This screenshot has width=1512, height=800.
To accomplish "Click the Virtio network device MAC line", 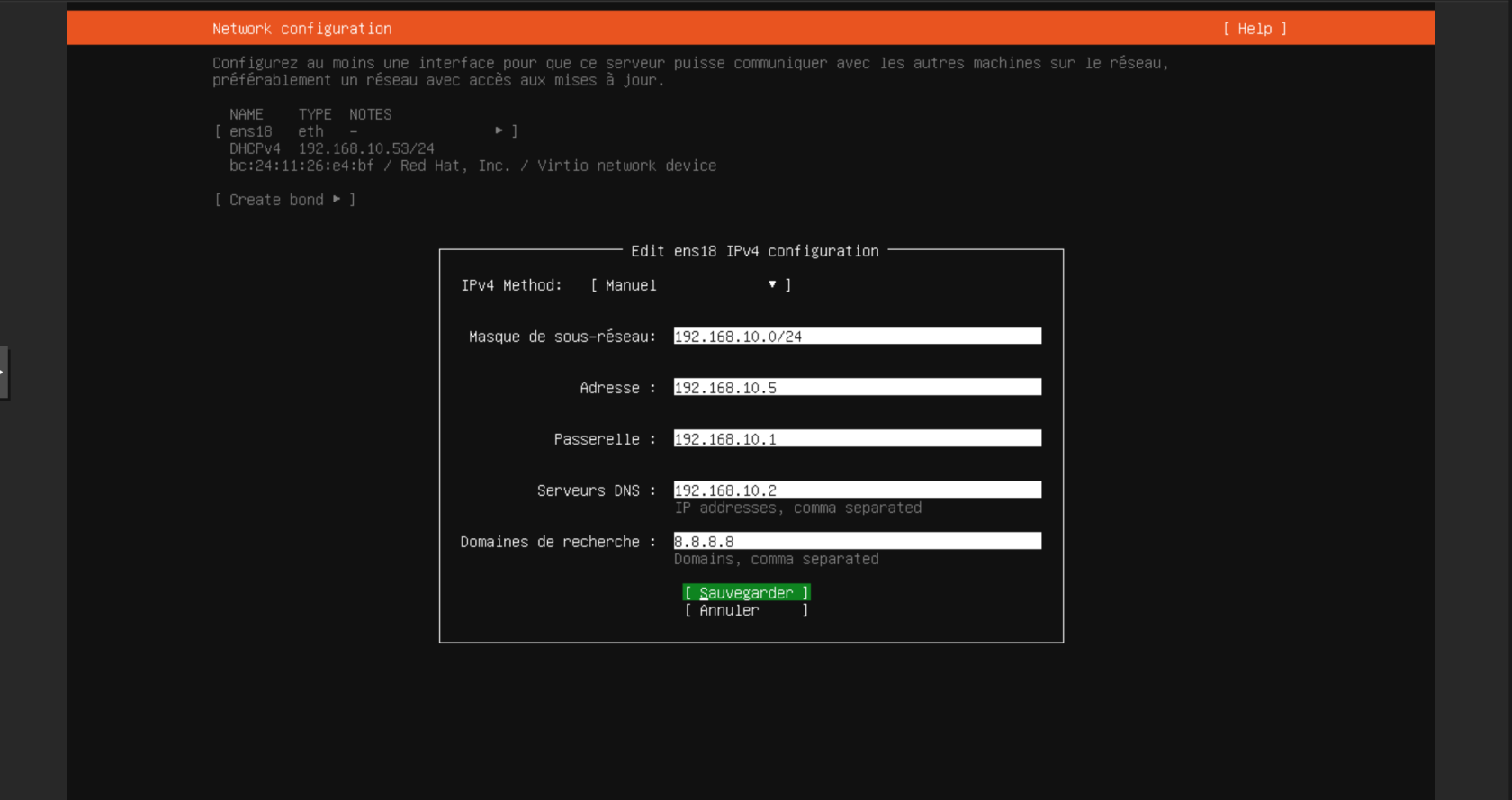I will click(x=472, y=166).
